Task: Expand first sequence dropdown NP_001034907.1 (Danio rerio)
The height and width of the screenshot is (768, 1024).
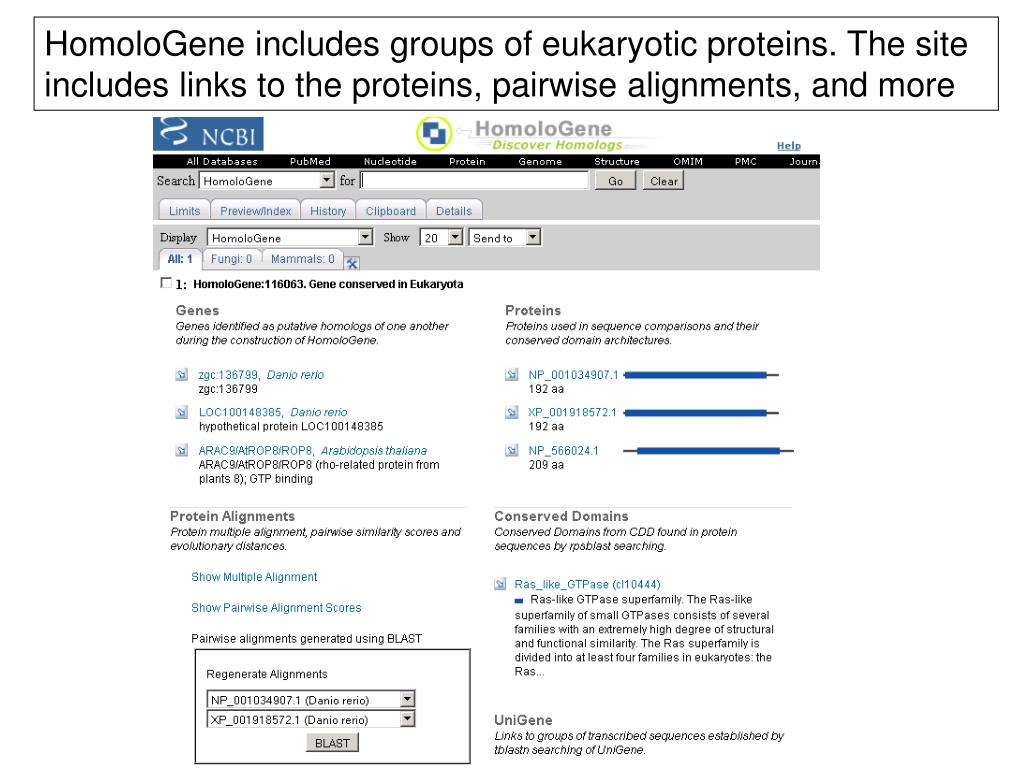Action: click(x=408, y=699)
